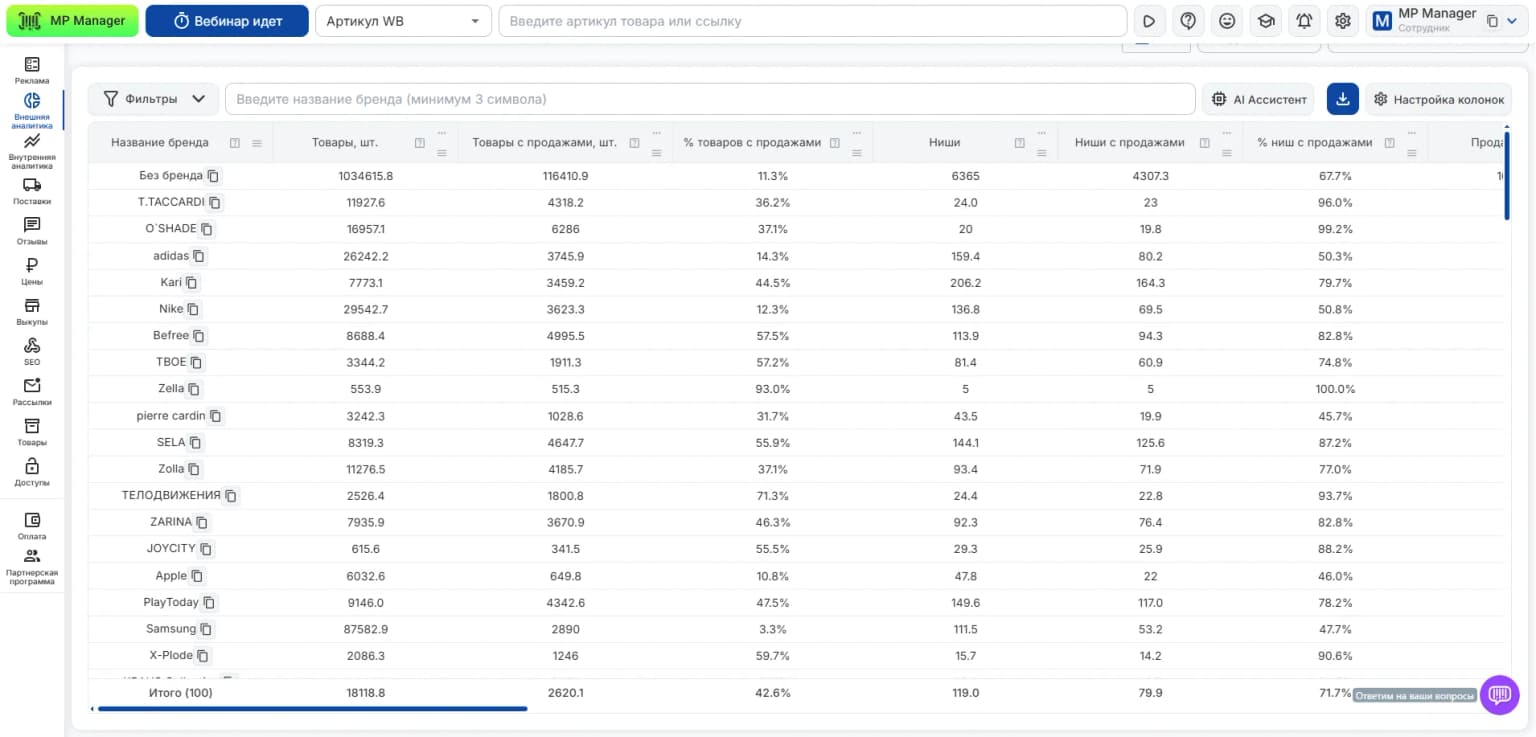1536x737 pixels.
Task: Click the vertical table scrollbar
Action: click(x=1507, y=176)
